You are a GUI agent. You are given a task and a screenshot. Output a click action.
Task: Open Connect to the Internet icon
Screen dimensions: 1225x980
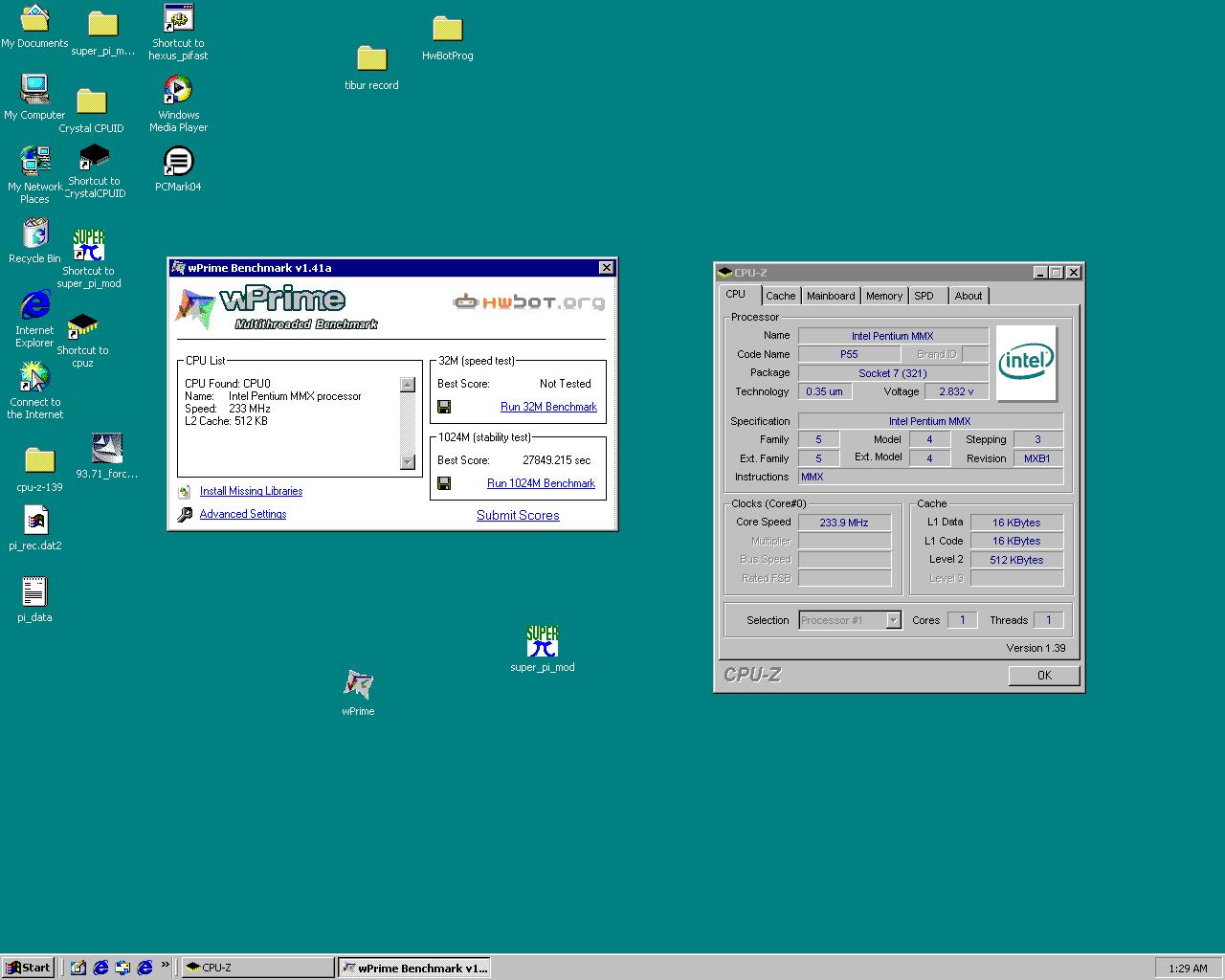tap(34, 390)
